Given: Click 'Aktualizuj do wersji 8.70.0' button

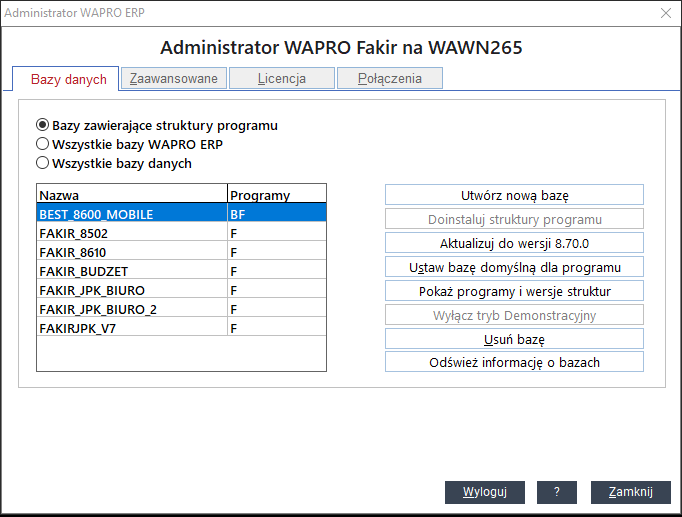Looking at the screenshot, I should (514, 243).
